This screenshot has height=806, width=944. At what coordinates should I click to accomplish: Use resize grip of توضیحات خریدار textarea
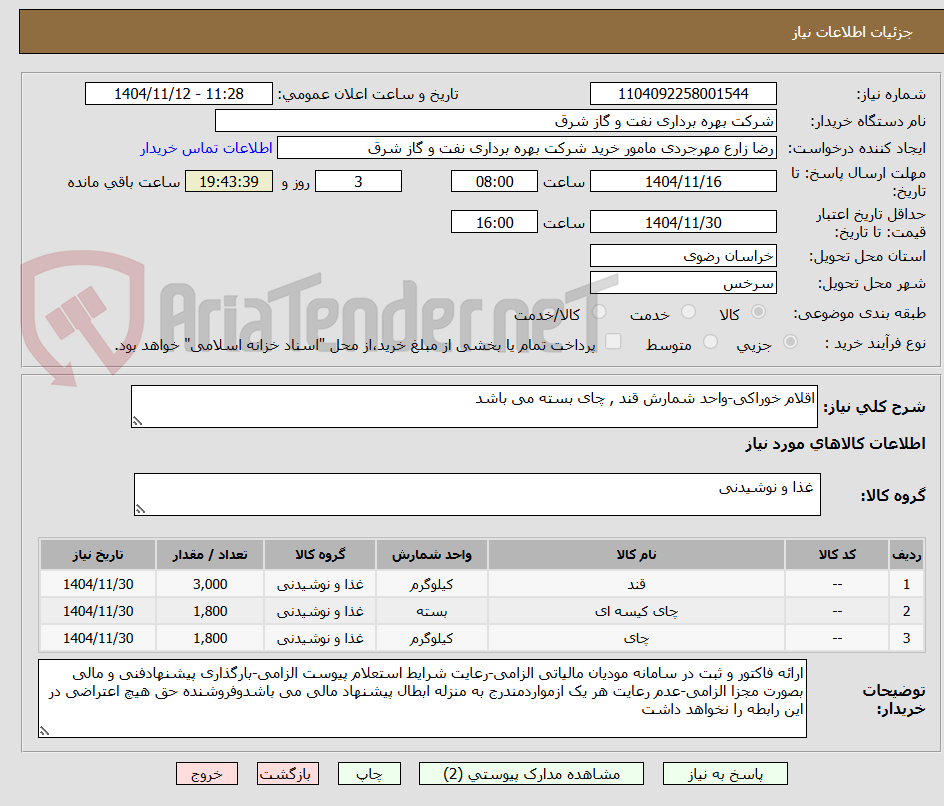tap(44, 731)
